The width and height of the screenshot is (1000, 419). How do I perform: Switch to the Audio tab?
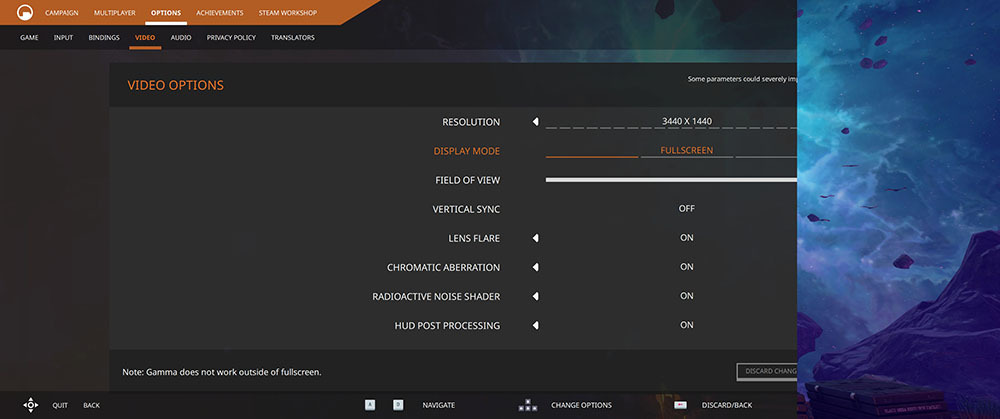[181, 38]
